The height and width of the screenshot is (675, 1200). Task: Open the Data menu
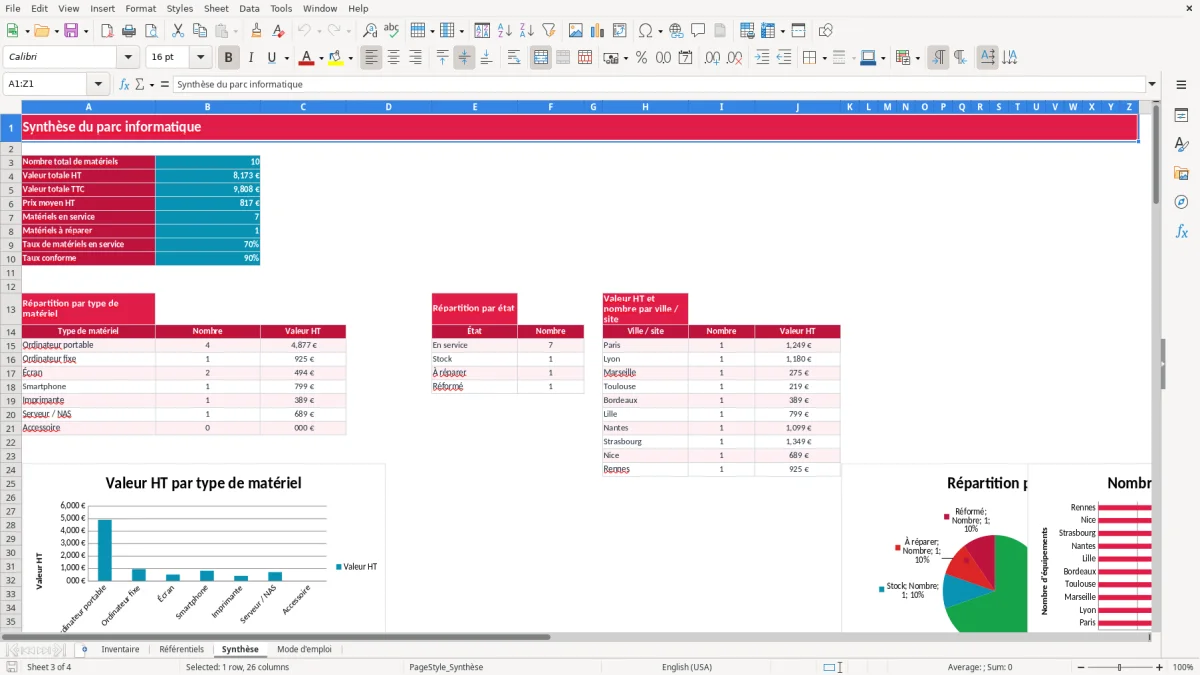249,8
